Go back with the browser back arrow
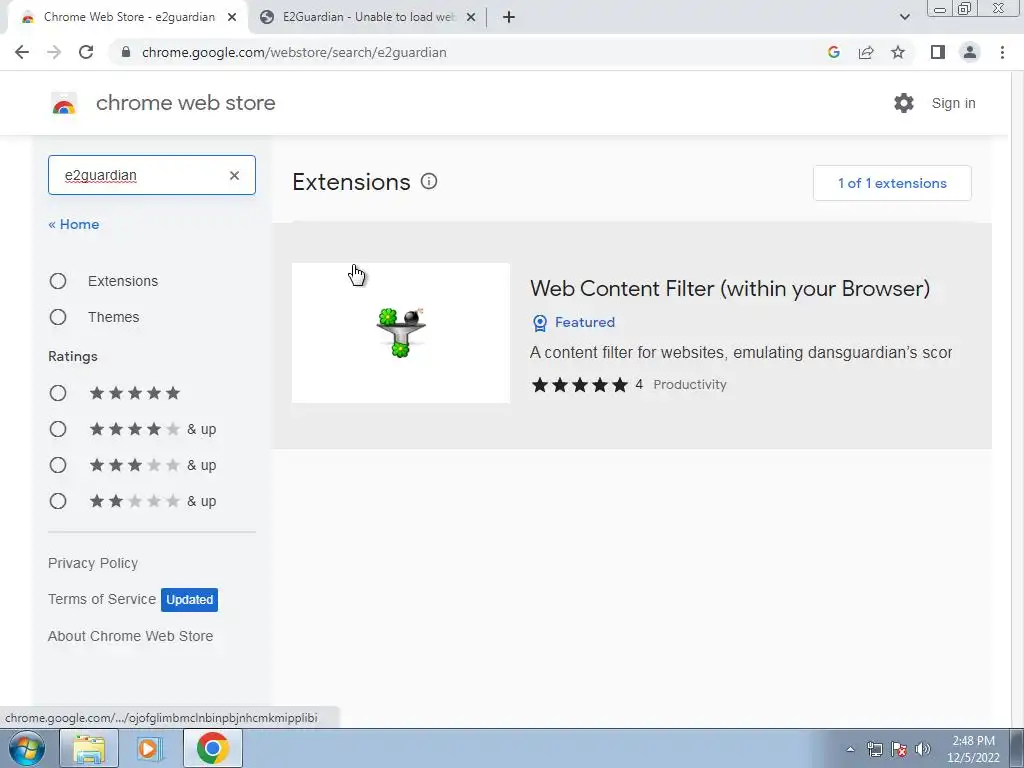 click(22, 52)
